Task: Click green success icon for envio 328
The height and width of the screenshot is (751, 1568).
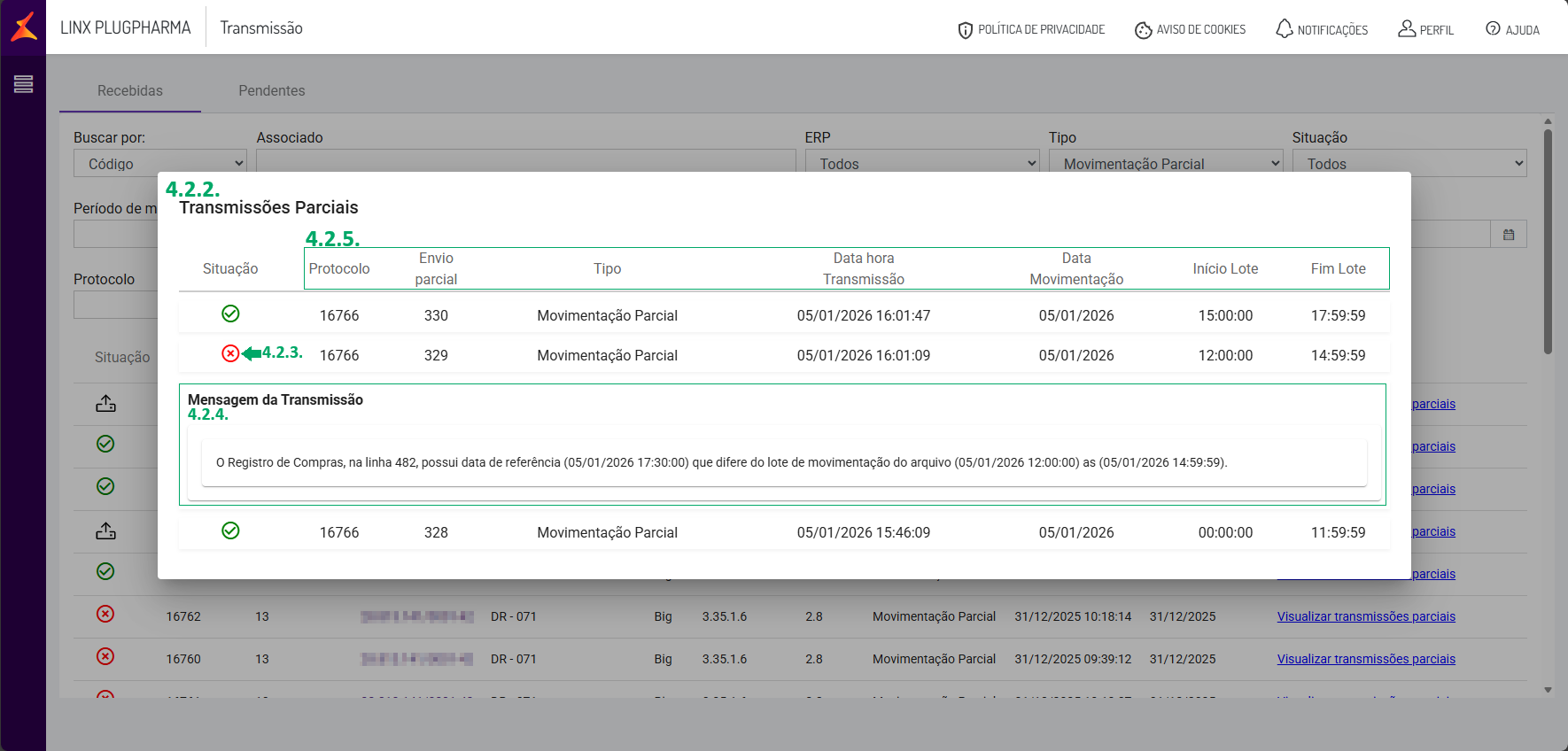Action: click(230, 530)
